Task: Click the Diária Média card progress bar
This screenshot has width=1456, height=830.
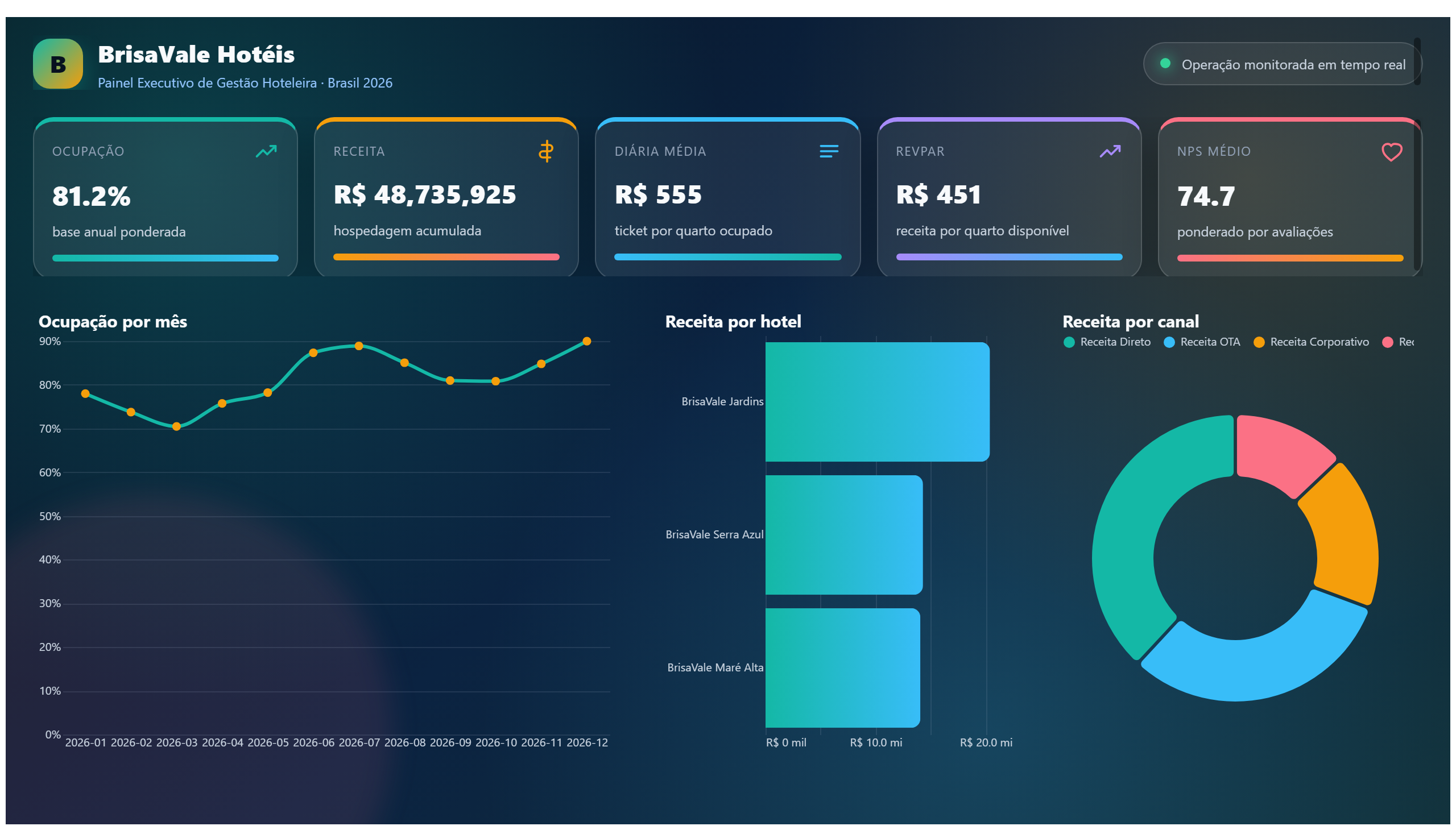Action: click(x=727, y=257)
